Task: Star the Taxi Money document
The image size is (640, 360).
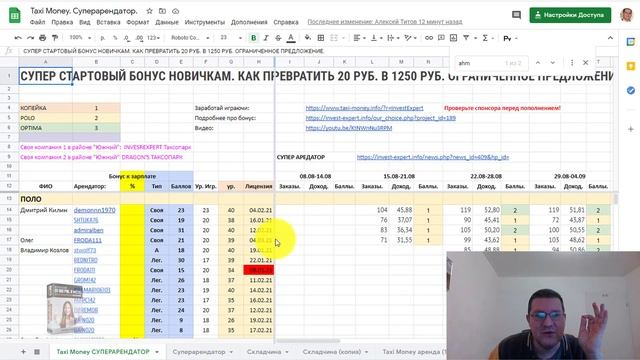Action: tap(149, 11)
